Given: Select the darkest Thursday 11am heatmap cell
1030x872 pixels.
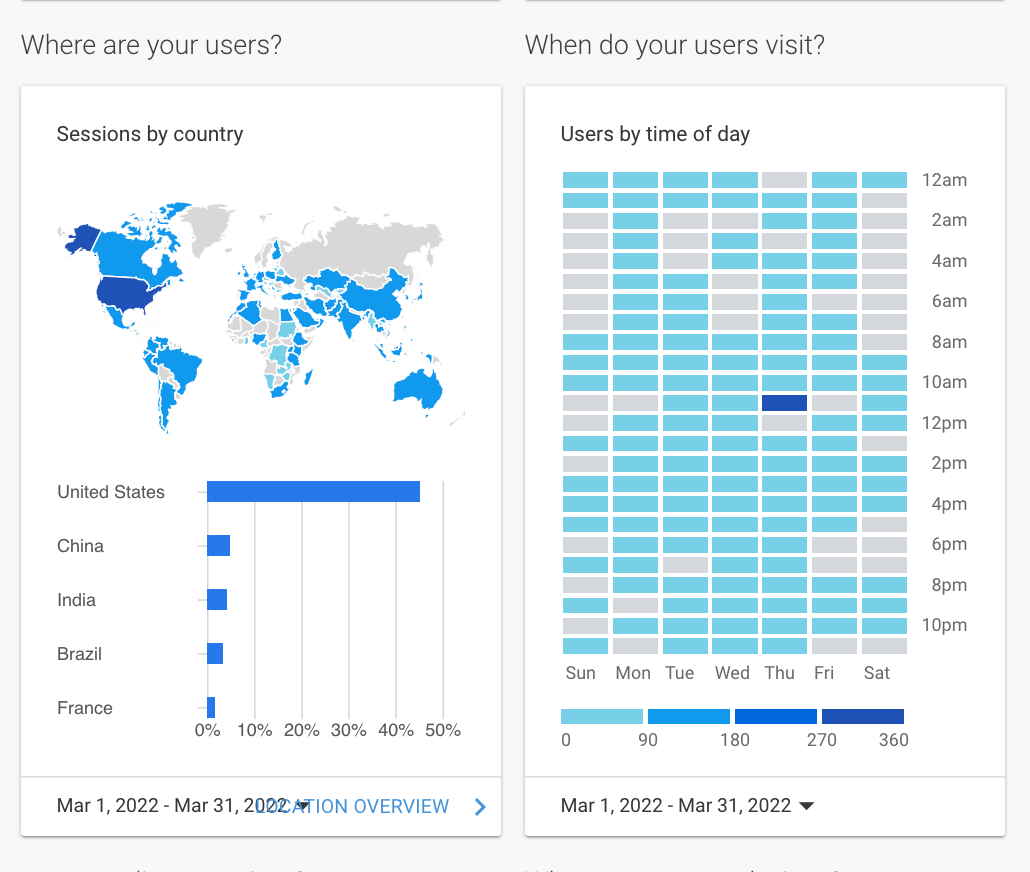Looking at the screenshot, I should tap(784, 403).
